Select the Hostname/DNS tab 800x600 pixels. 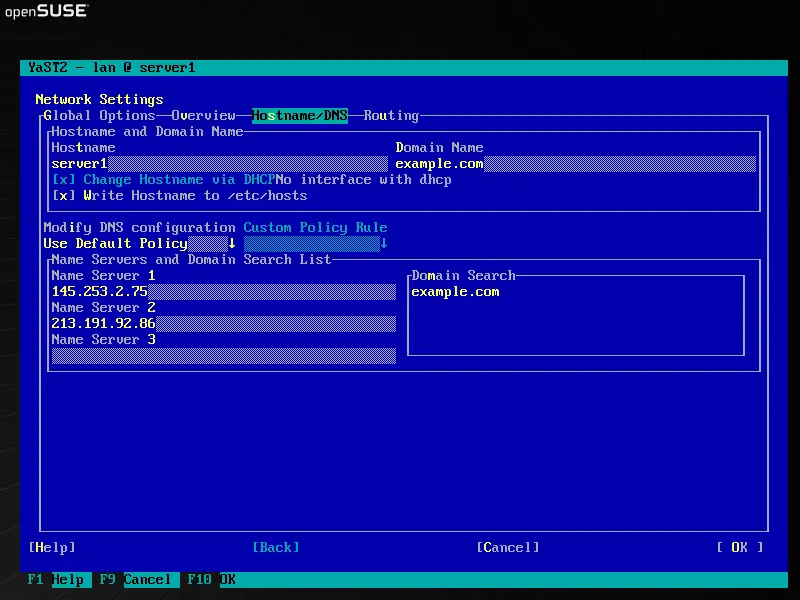(x=299, y=116)
